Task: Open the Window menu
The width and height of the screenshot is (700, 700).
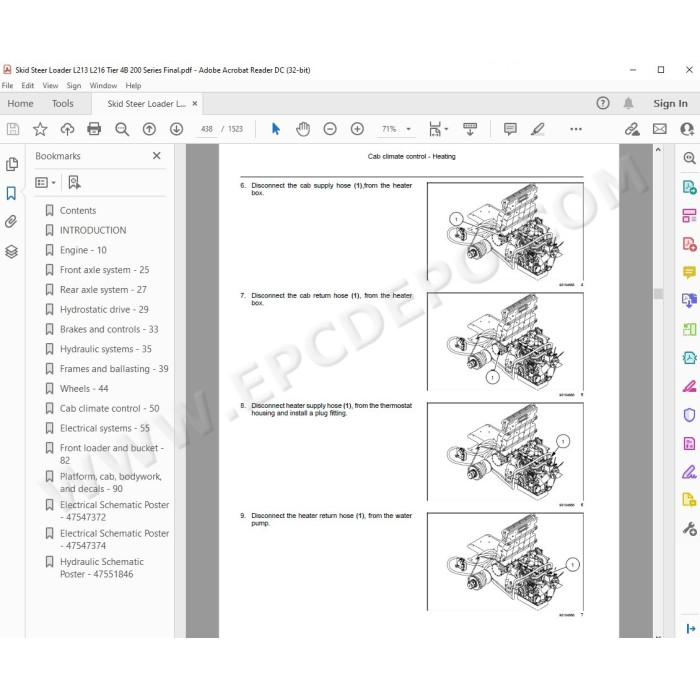Action: tap(103, 85)
